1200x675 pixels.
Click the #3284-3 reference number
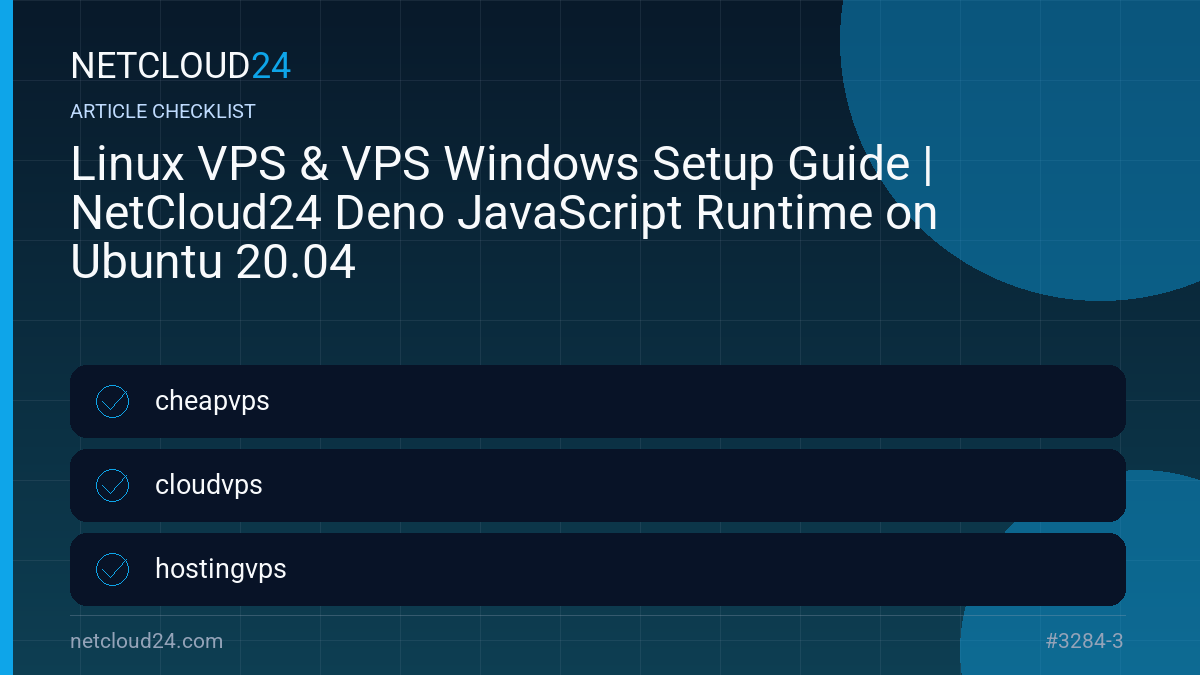(1084, 641)
